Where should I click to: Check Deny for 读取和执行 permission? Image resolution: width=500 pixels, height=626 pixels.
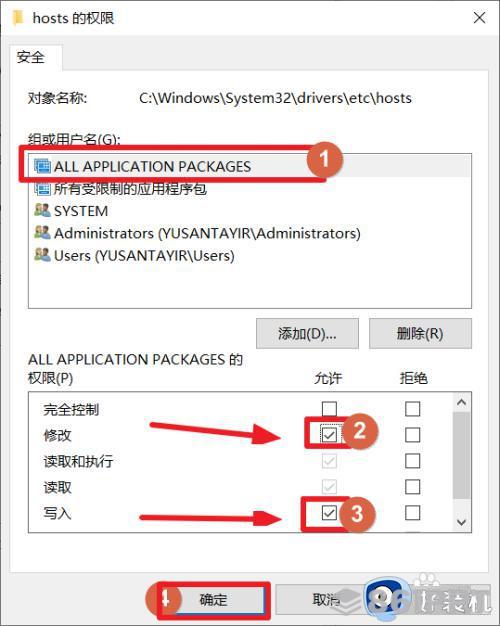[413, 461]
